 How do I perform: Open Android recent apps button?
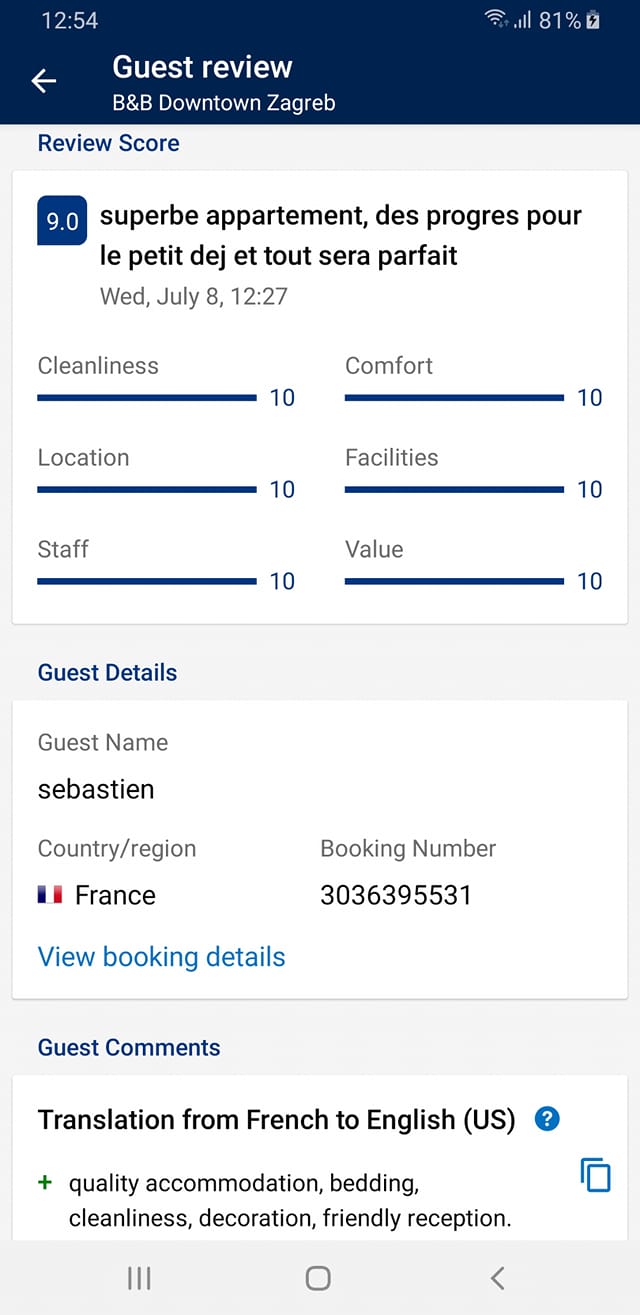(139, 1277)
